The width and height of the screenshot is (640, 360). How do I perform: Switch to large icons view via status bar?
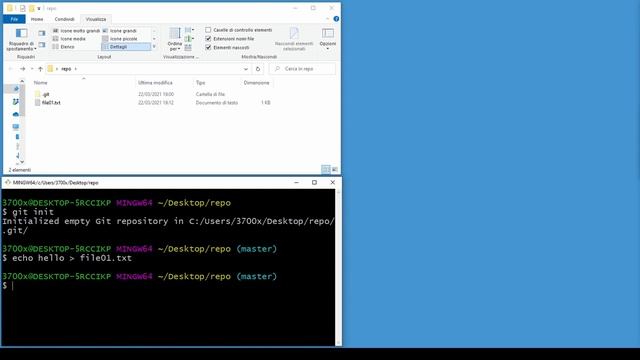click(x=335, y=169)
